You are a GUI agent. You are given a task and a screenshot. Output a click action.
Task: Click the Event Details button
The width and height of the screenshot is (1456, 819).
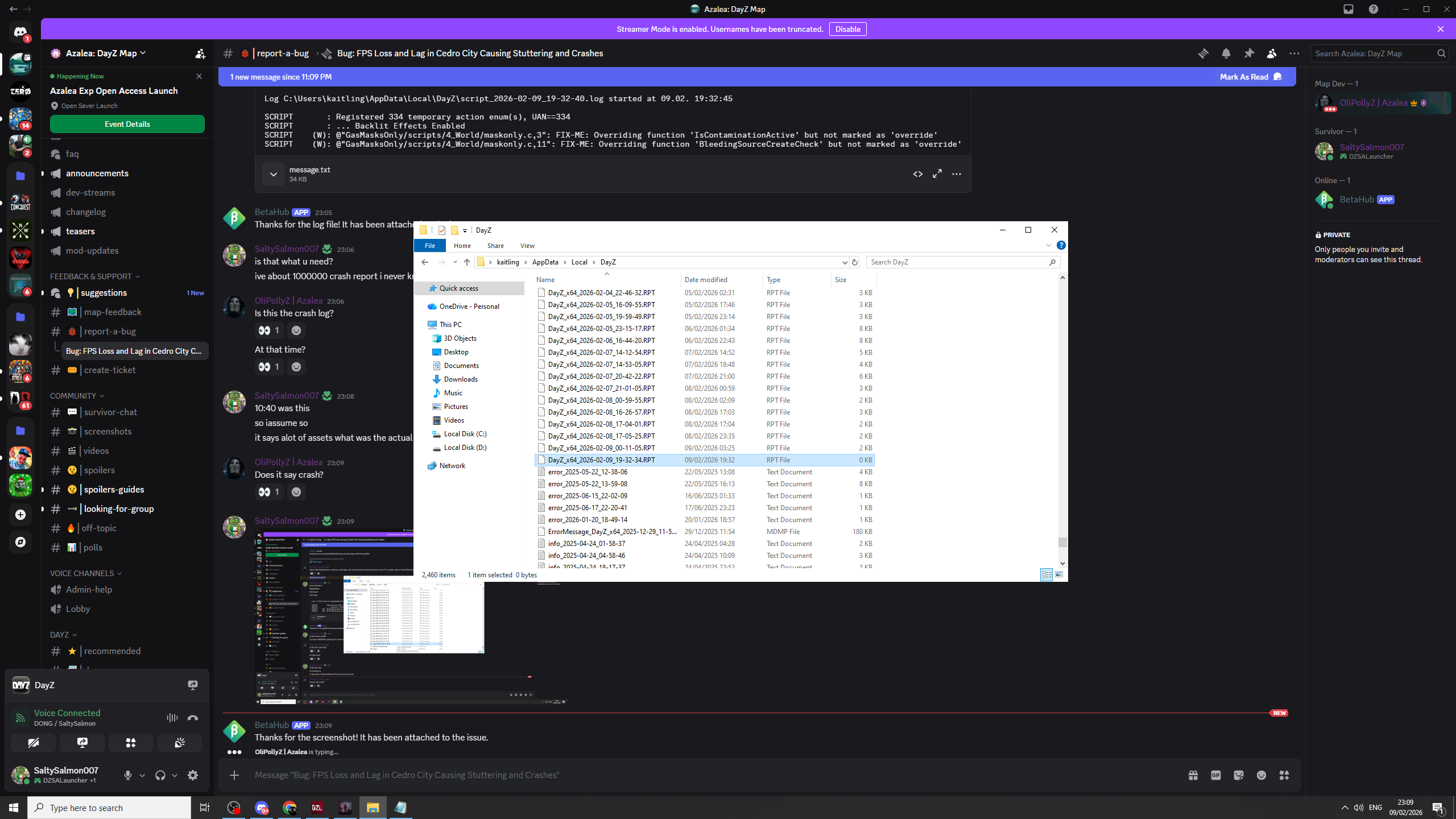pyautogui.click(x=127, y=124)
